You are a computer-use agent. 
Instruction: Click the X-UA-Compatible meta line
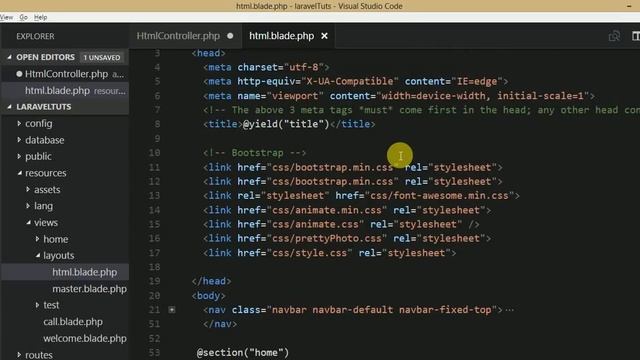point(356,82)
